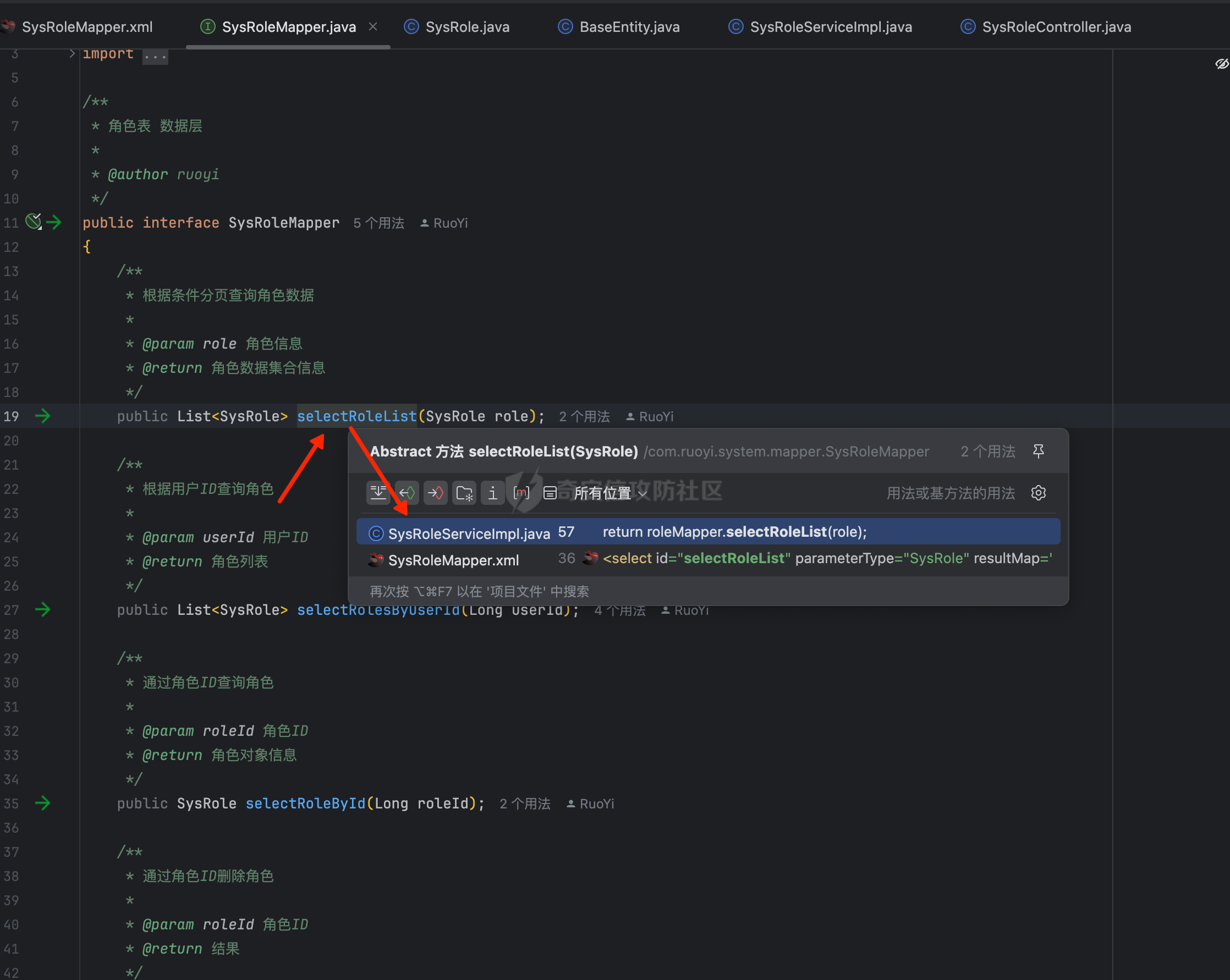The image size is (1230, 980).
Task: Switch to BaseEntity.java tab
Action: pos(629,27)
